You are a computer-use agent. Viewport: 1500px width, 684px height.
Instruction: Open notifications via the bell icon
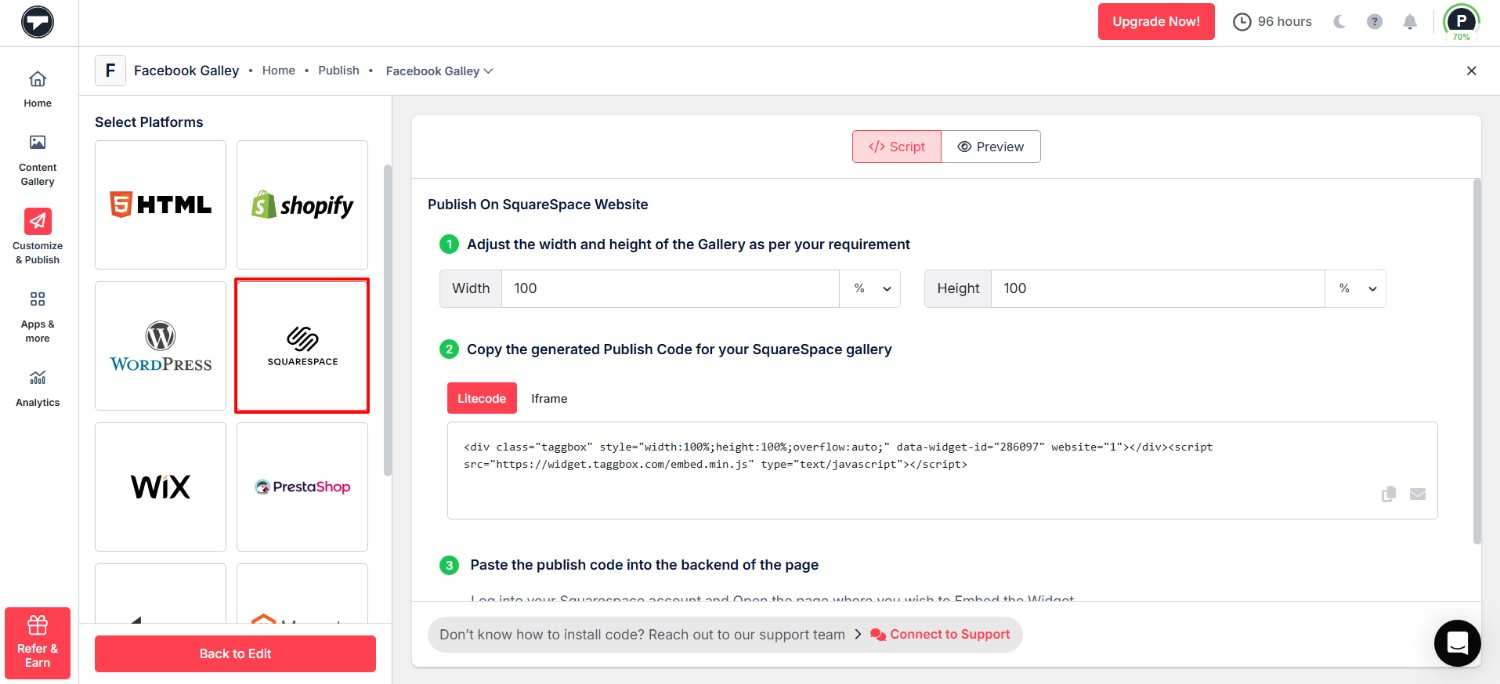(1410, 21)
